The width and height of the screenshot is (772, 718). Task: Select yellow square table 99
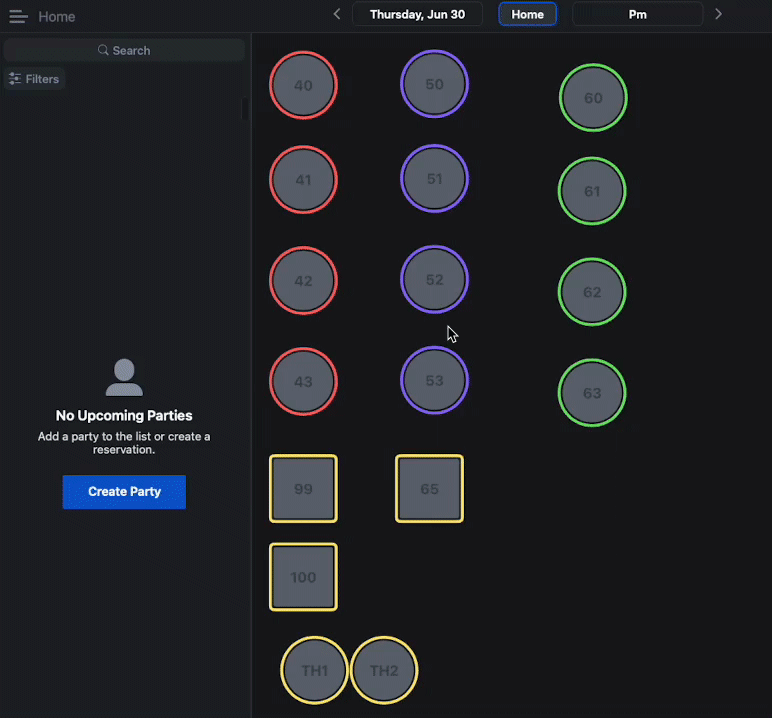click(303, 489)
